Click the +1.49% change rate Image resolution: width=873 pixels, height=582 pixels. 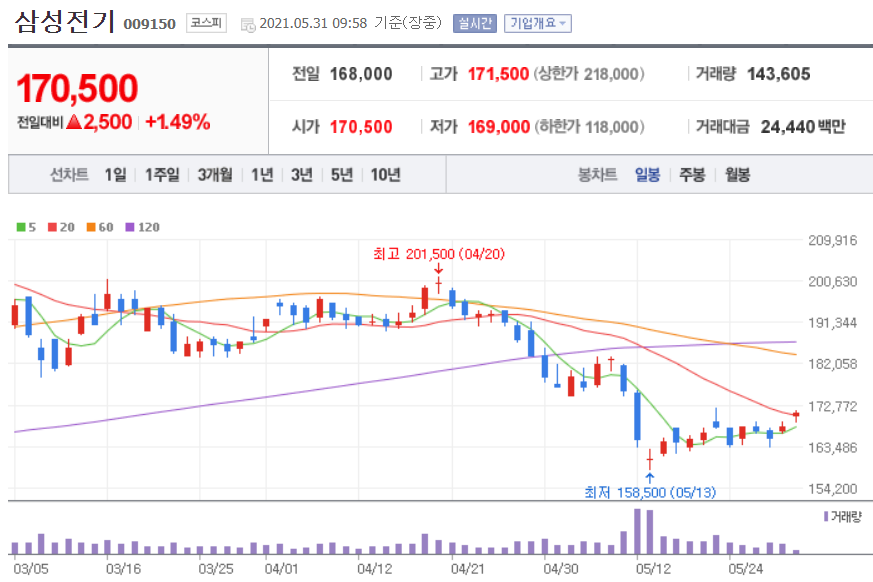coord(178,122)
